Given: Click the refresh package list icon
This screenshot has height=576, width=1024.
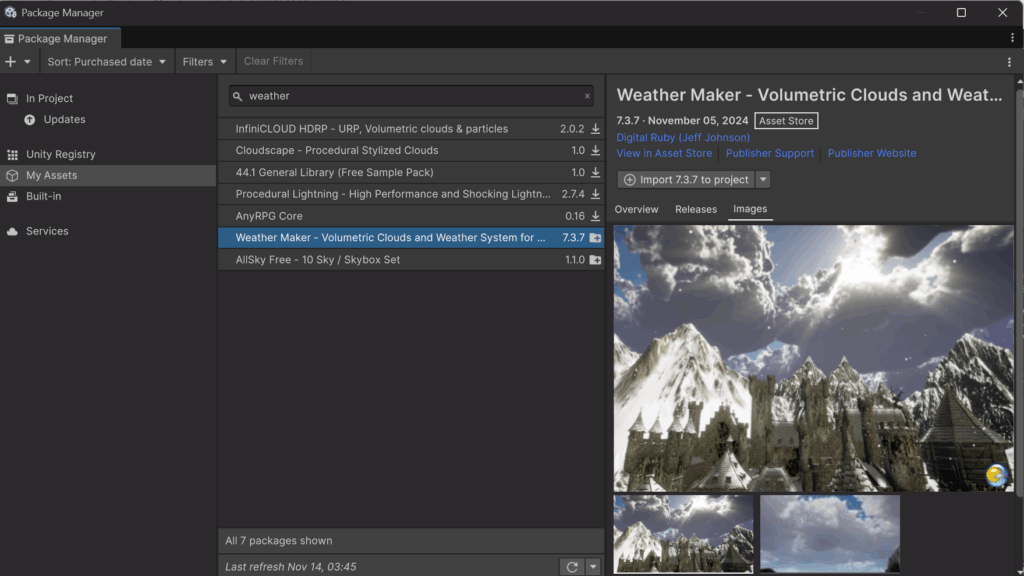Looking at the screenshot, I should click(x=572, y=567).
